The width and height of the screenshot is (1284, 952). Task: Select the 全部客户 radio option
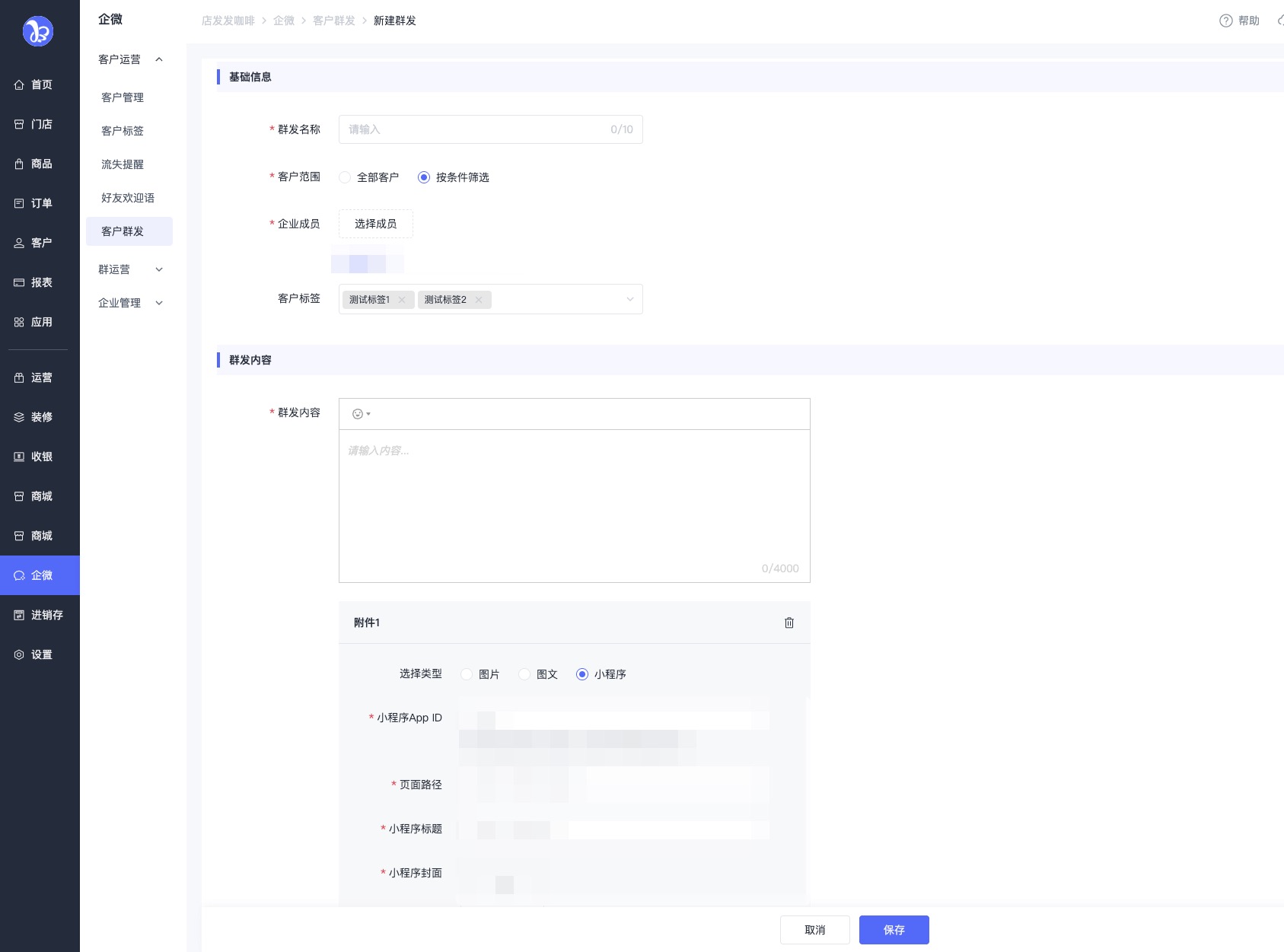[346, 177]
